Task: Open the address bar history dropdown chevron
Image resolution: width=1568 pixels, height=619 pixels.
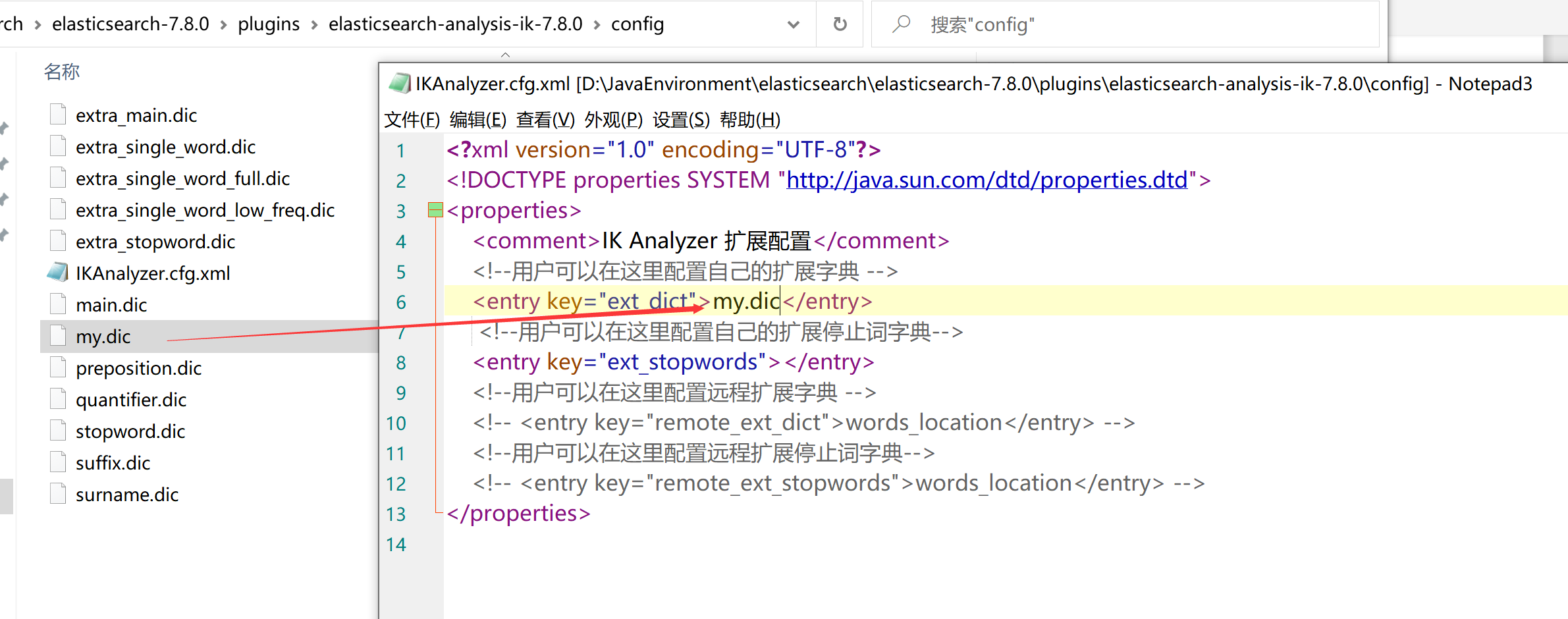Action: click(793, 25)
